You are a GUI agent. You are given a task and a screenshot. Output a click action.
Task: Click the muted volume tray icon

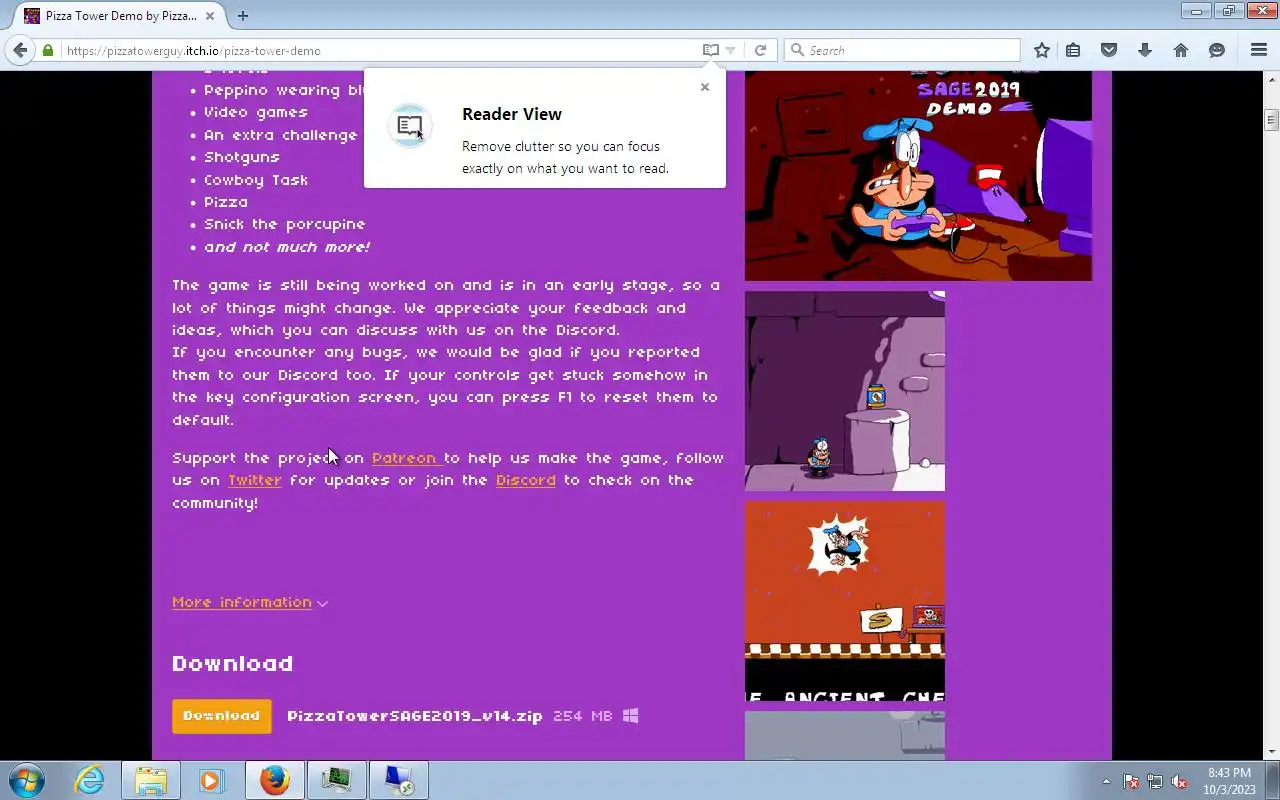1180,781
